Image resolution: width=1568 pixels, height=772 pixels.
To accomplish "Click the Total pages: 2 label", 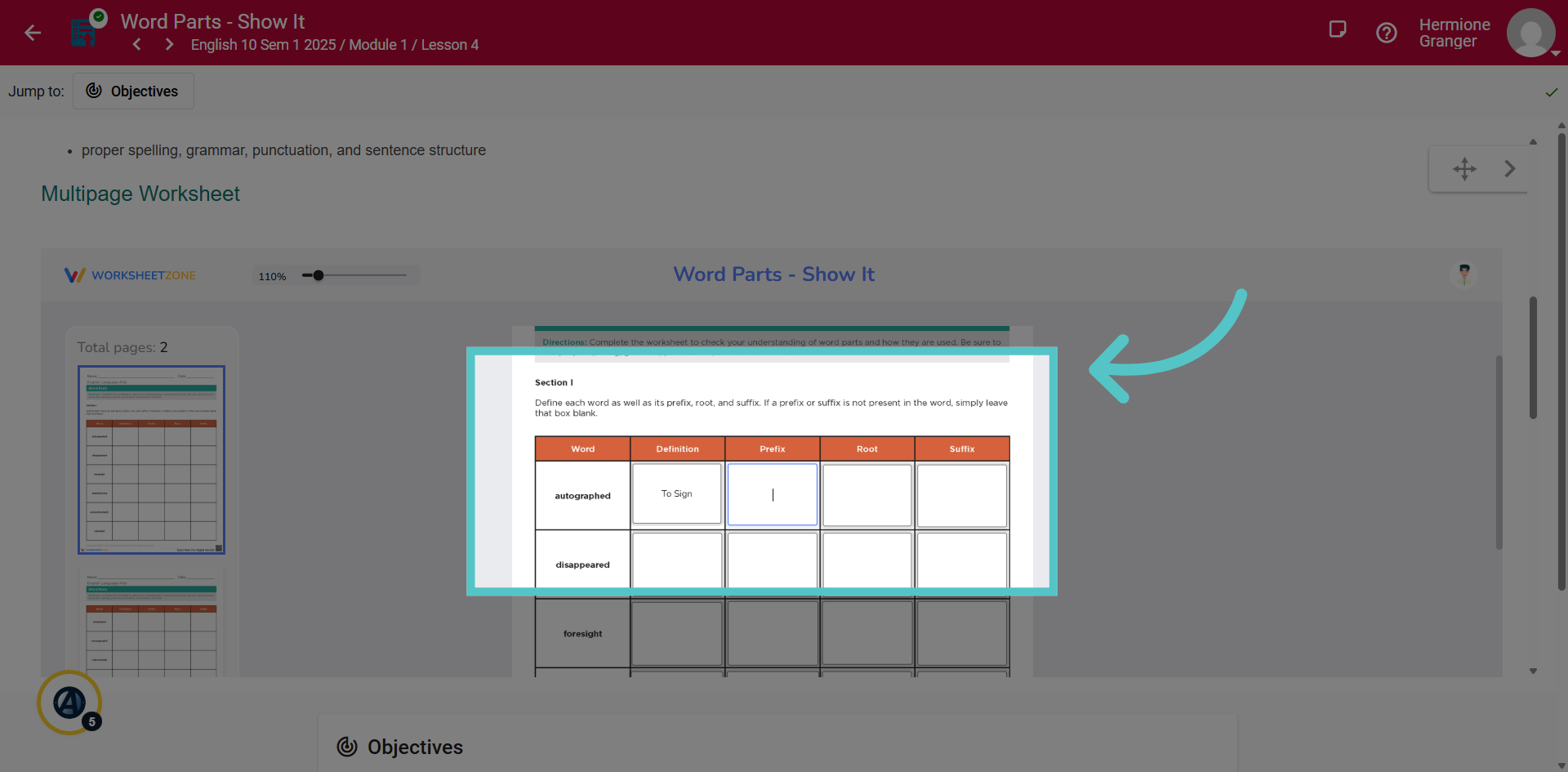I will (x=122, y=347).
